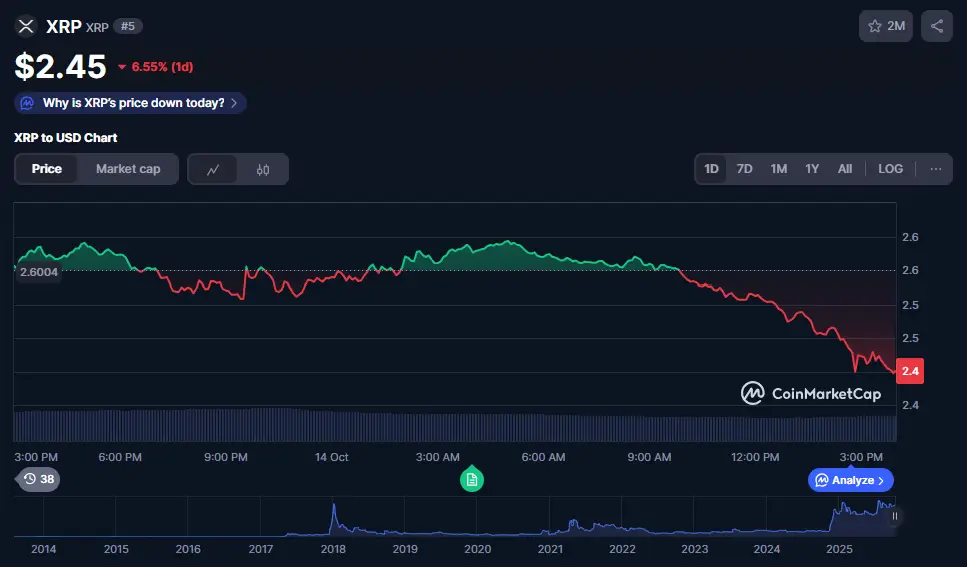Click the "14 Oct" date axis label
The width and height of the screenshot is (967, 567).
click(331, 457)
